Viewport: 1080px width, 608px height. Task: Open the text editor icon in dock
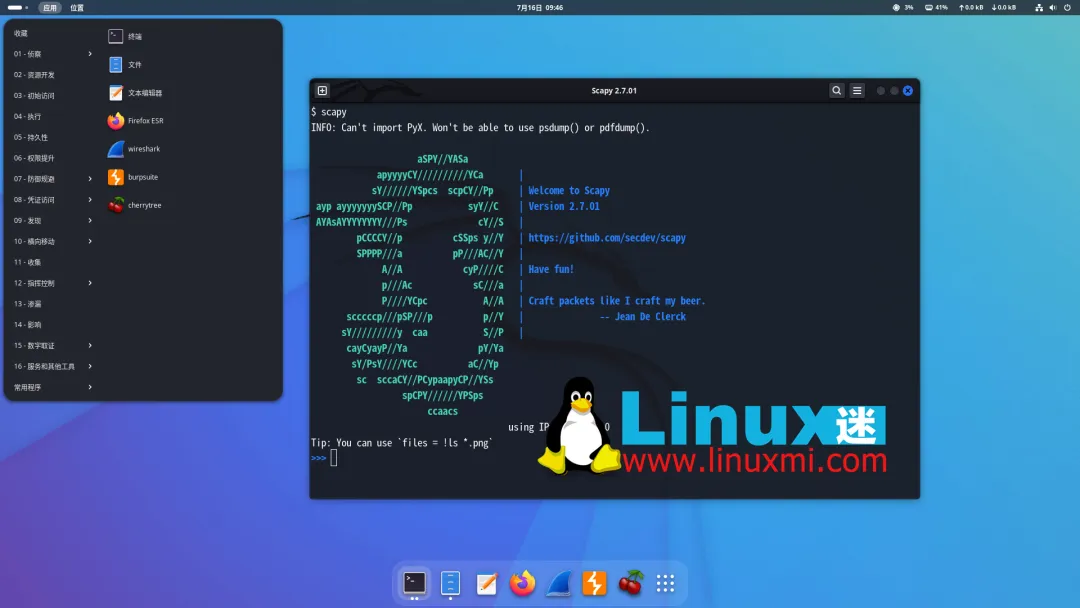[486, 583]
